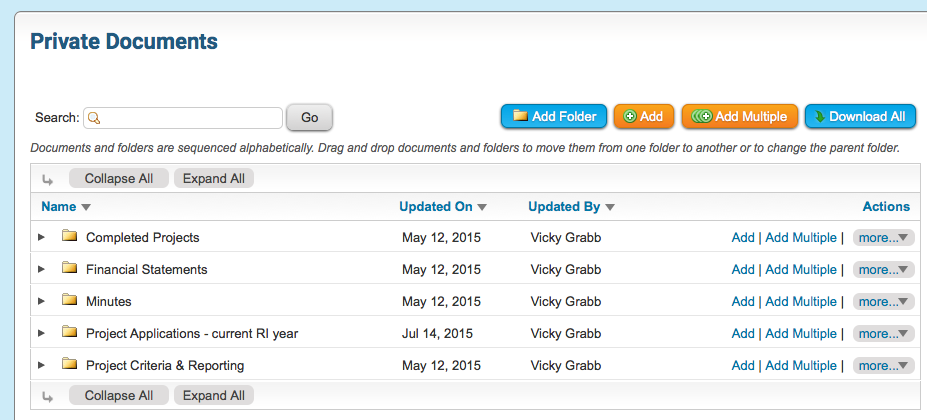Expand the Financial Statements folder row
927x420 pixels.
[x=41, y=270]
